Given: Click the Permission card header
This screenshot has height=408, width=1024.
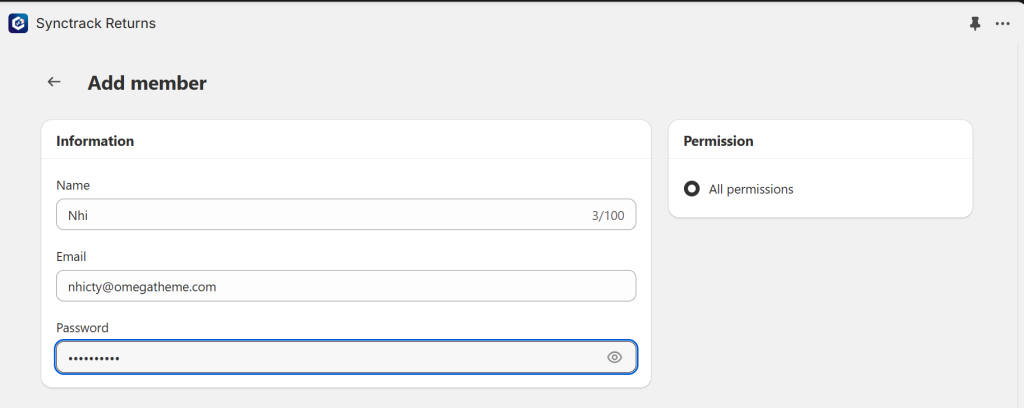Looking at the screenshot, I should (x=718, y=141).
